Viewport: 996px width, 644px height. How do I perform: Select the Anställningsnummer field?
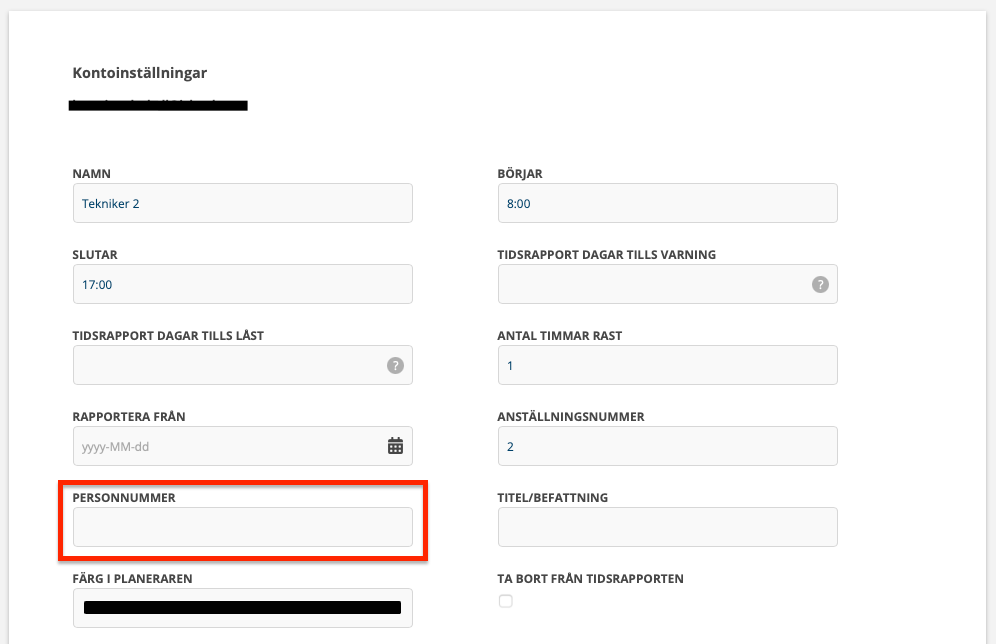[667, 446]
